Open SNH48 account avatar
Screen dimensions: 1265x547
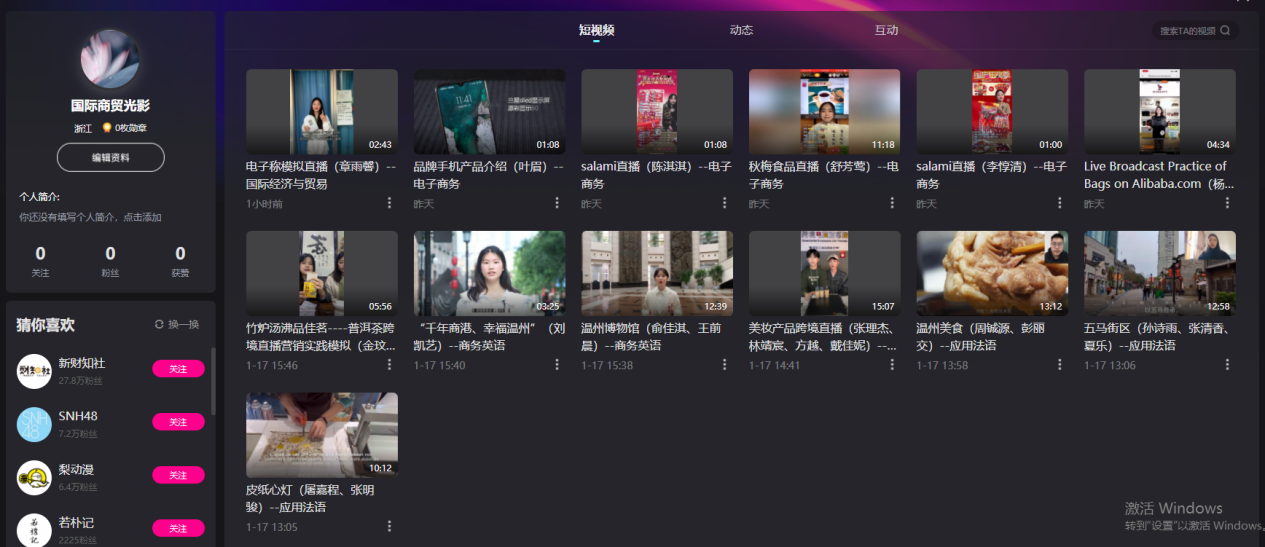point(34,424)
